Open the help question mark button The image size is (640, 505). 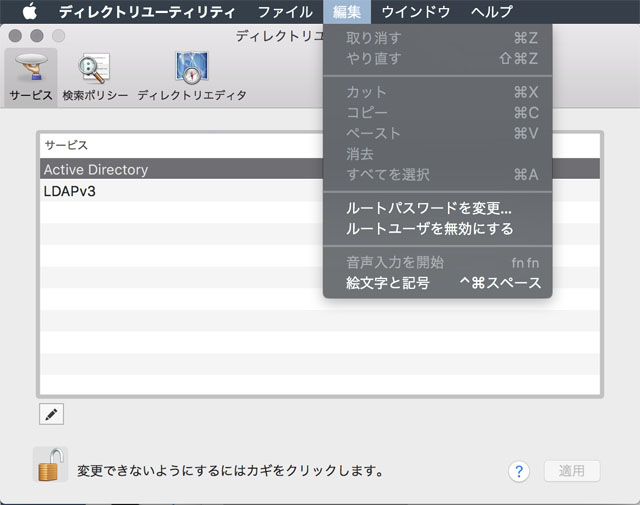pyautogui.click(x=519, y=472)
